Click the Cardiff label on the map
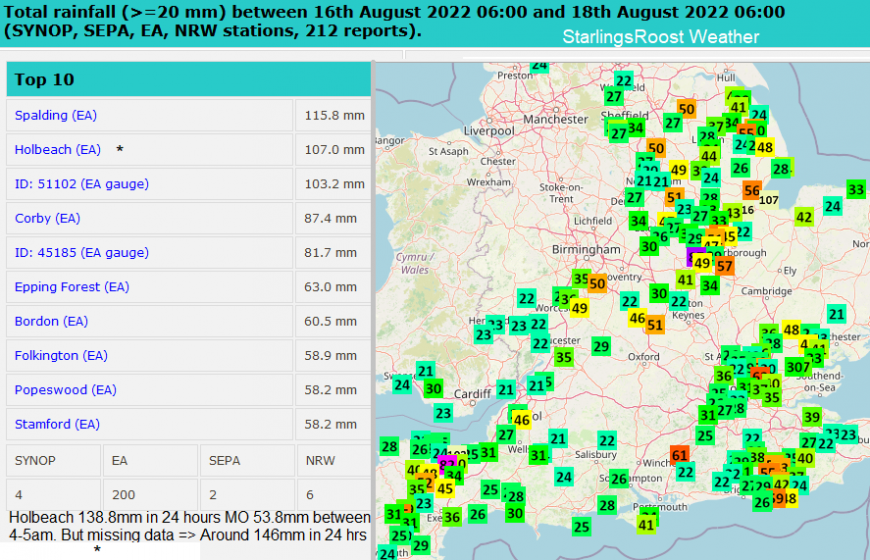Screen dimensions: 870x560 472,393
